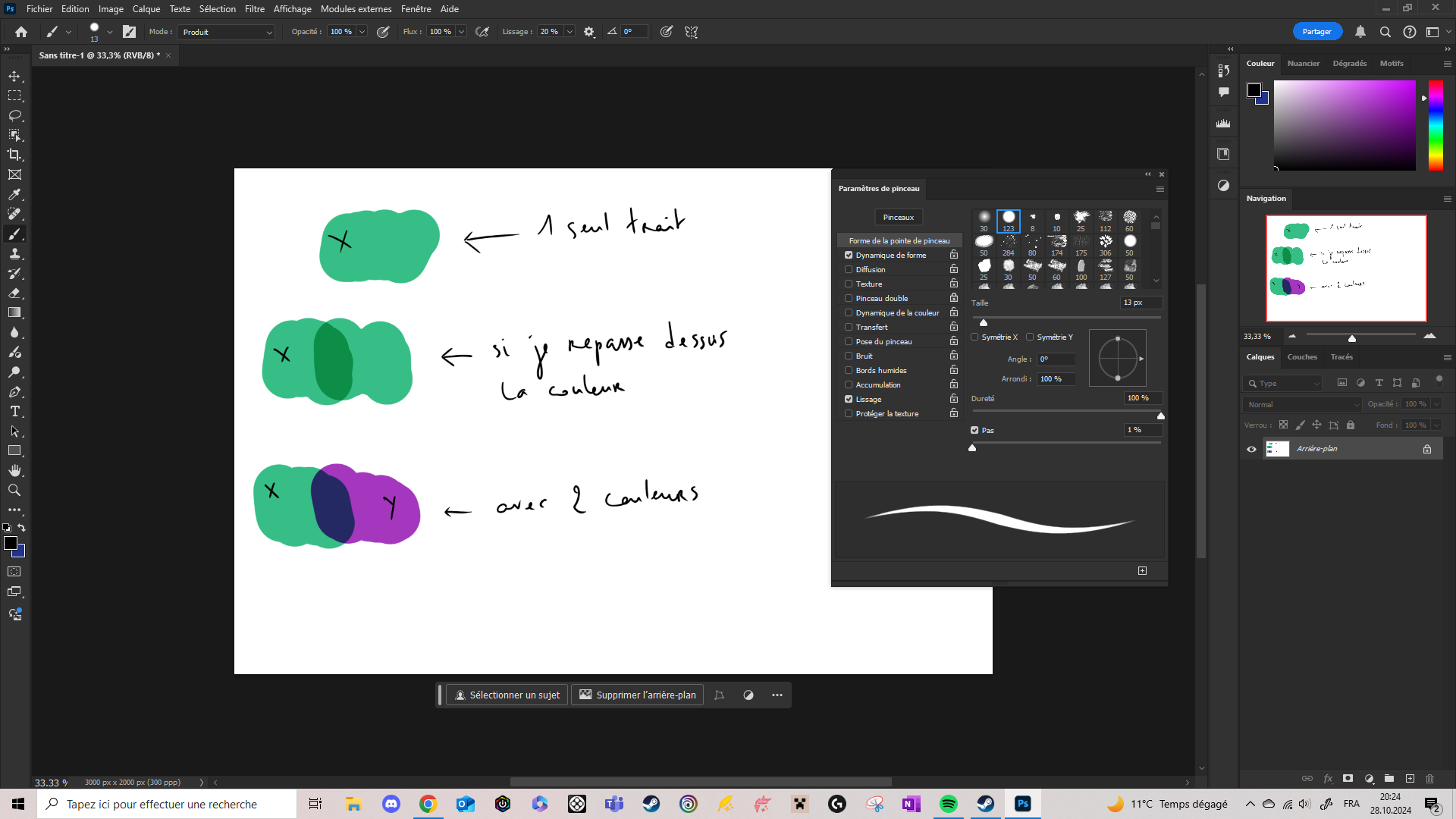The height and width of the screenshot is (819, 1456).
Task: Open the Filtre menu
Action: tap(254, 9)
